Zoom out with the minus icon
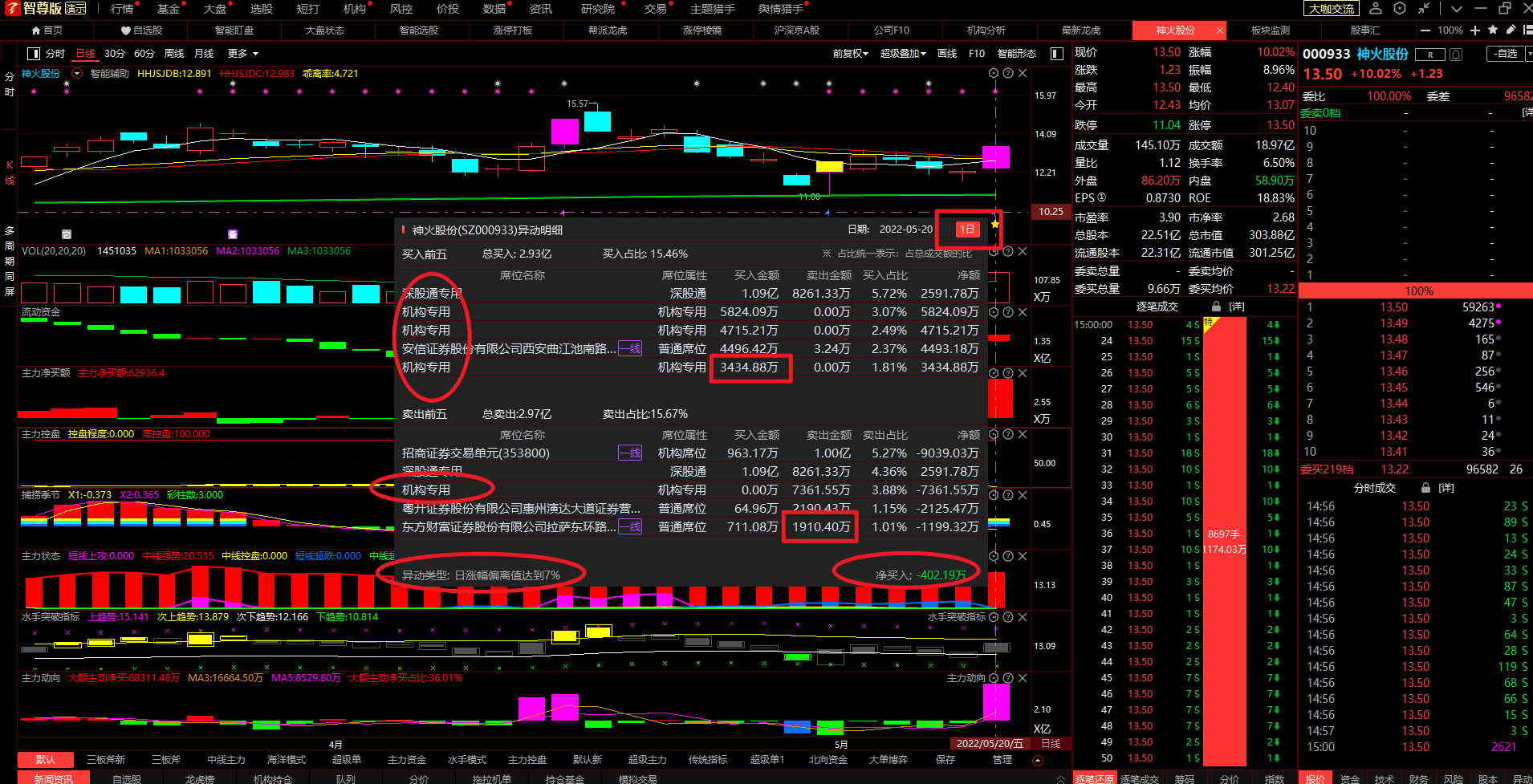Viewport: 1533px width, 784px height. click(x=1425, y=30)
